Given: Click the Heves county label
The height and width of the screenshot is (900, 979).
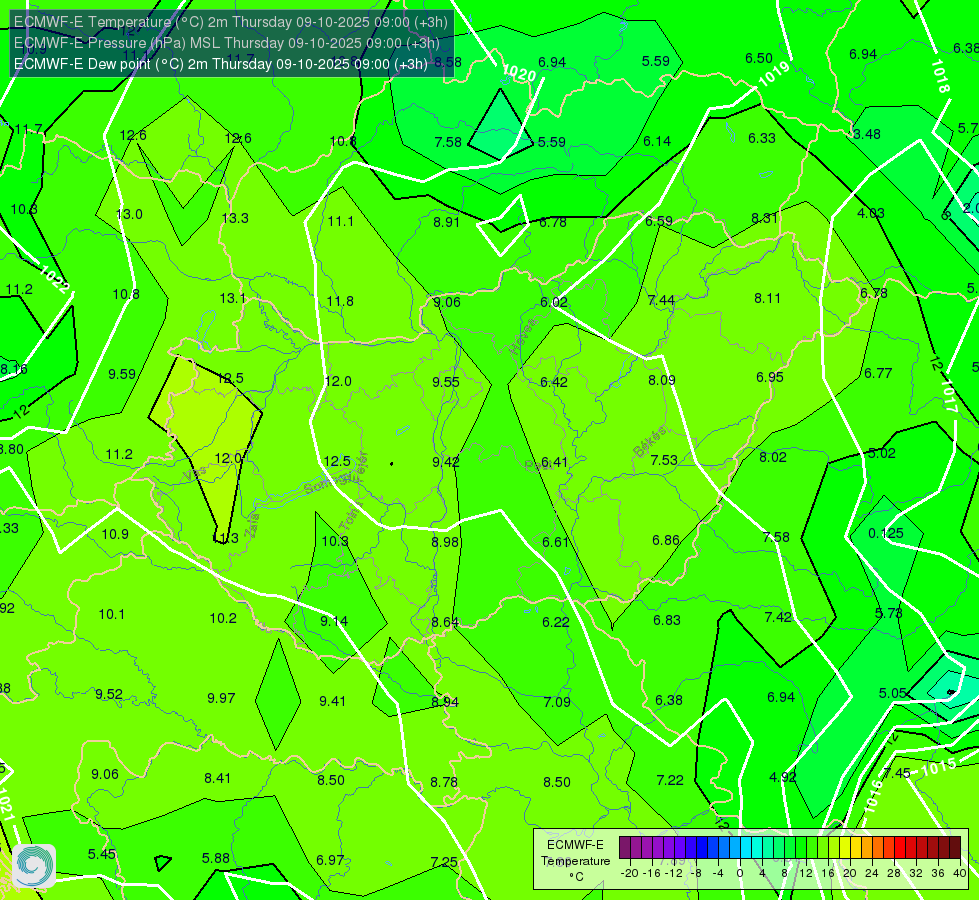Looking at the screenshot, I should pos(523,336).
